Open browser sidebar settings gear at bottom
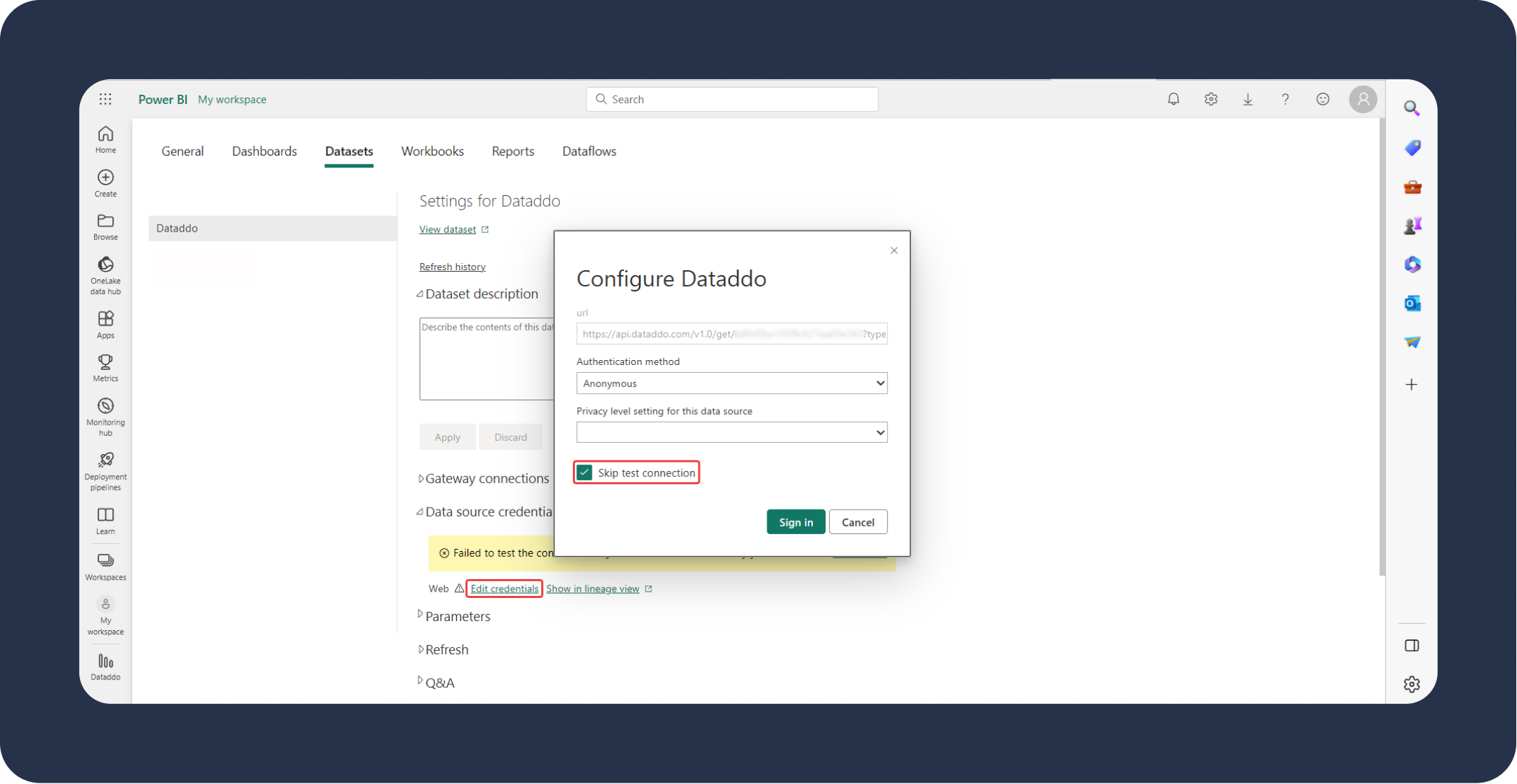Screen dimensions: 1517x784 [x=1412, y=684]
